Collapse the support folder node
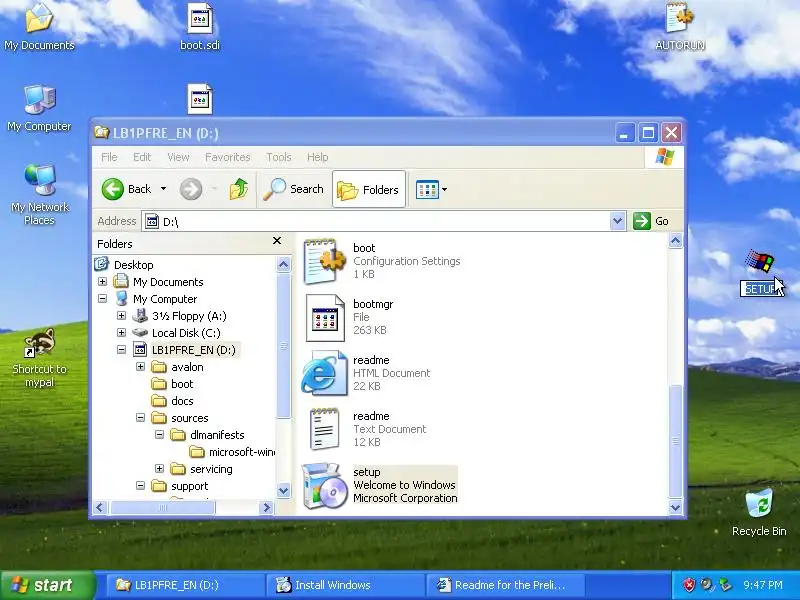 coord(140,486)
